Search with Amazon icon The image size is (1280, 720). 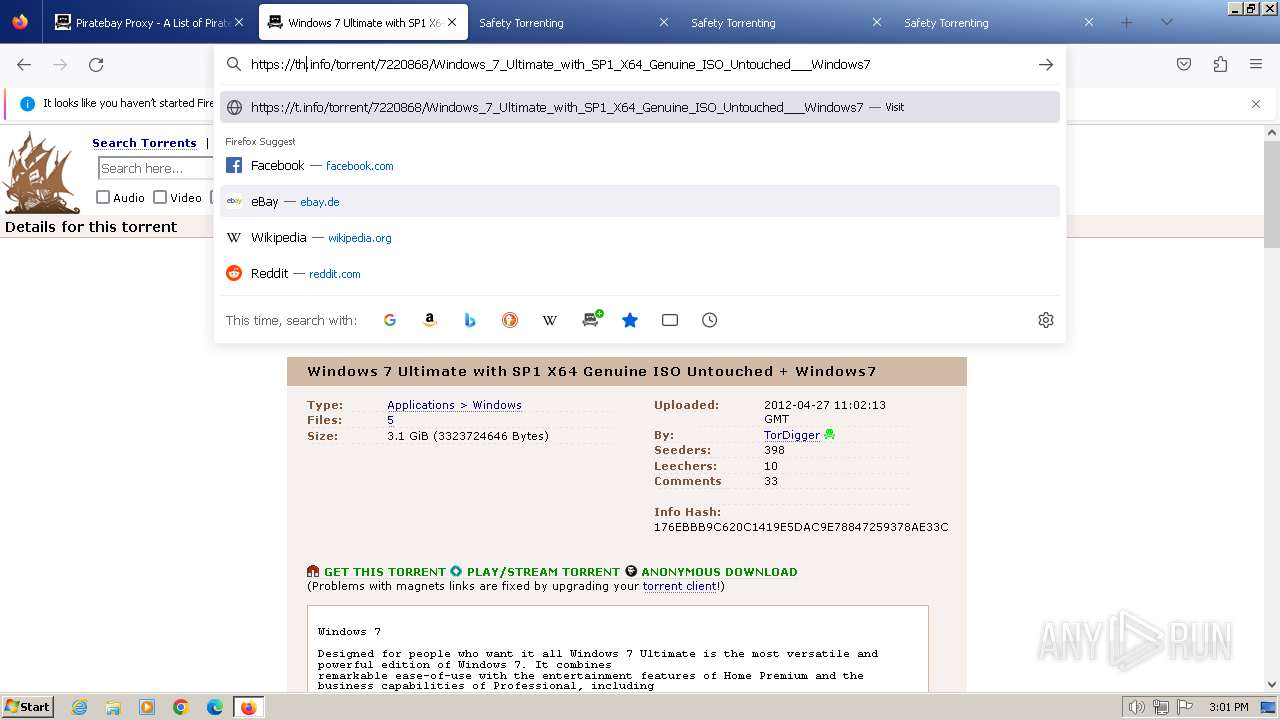click(x=430, y=320)
